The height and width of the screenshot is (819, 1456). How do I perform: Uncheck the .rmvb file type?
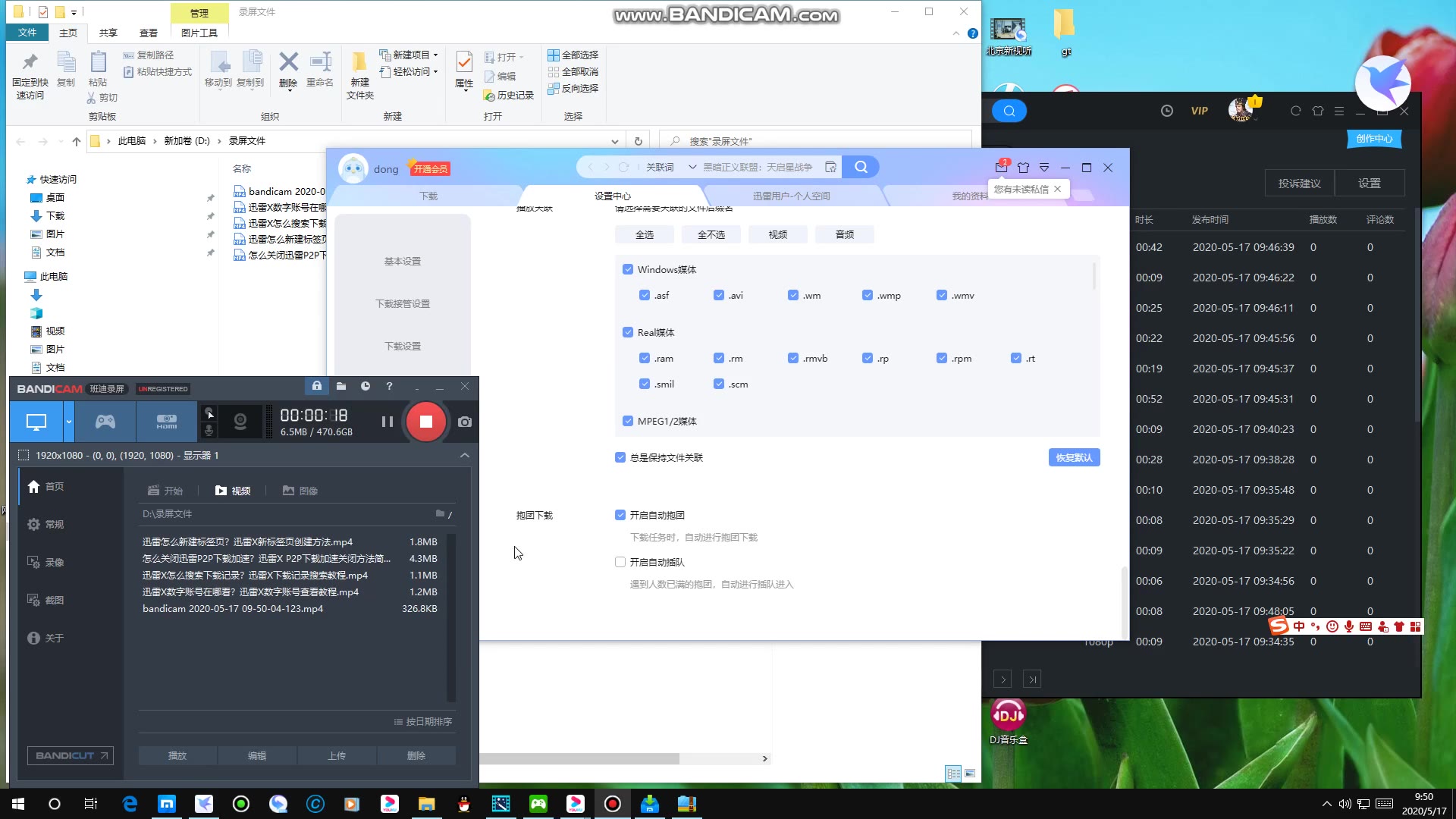(793, 358)
